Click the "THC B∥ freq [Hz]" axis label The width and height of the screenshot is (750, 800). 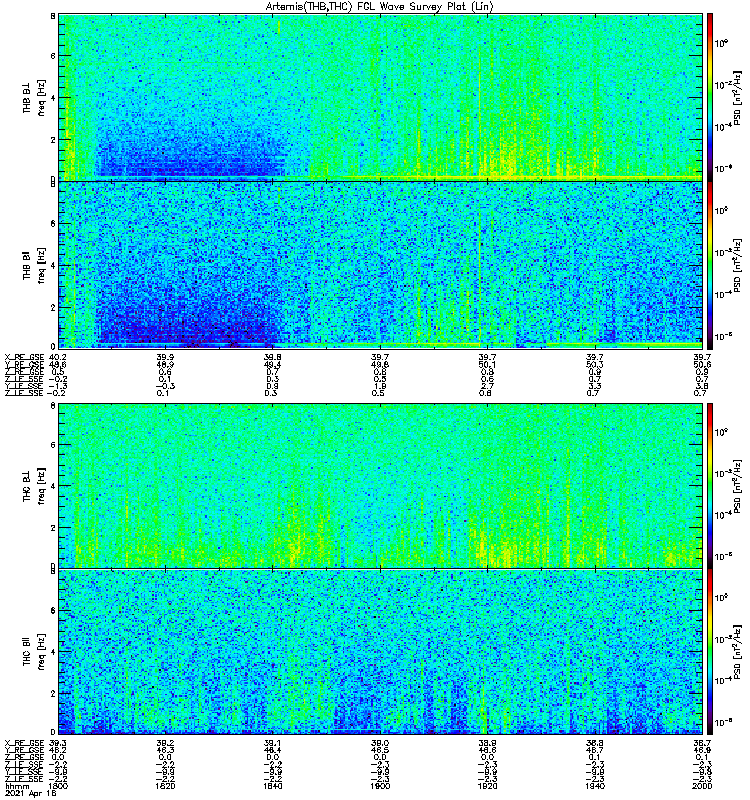(x=34, y=652)
